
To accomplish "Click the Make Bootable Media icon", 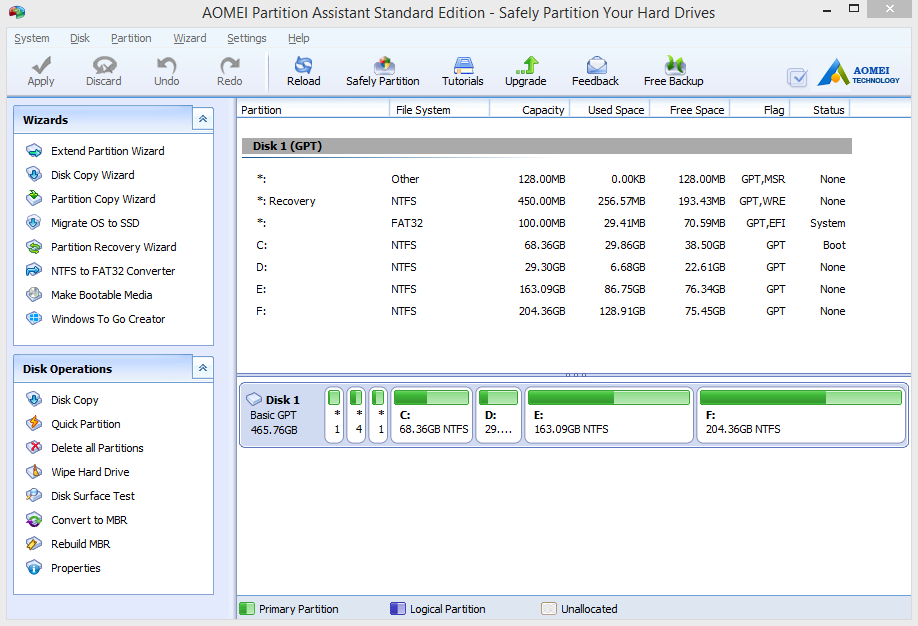I will (34, 294).
